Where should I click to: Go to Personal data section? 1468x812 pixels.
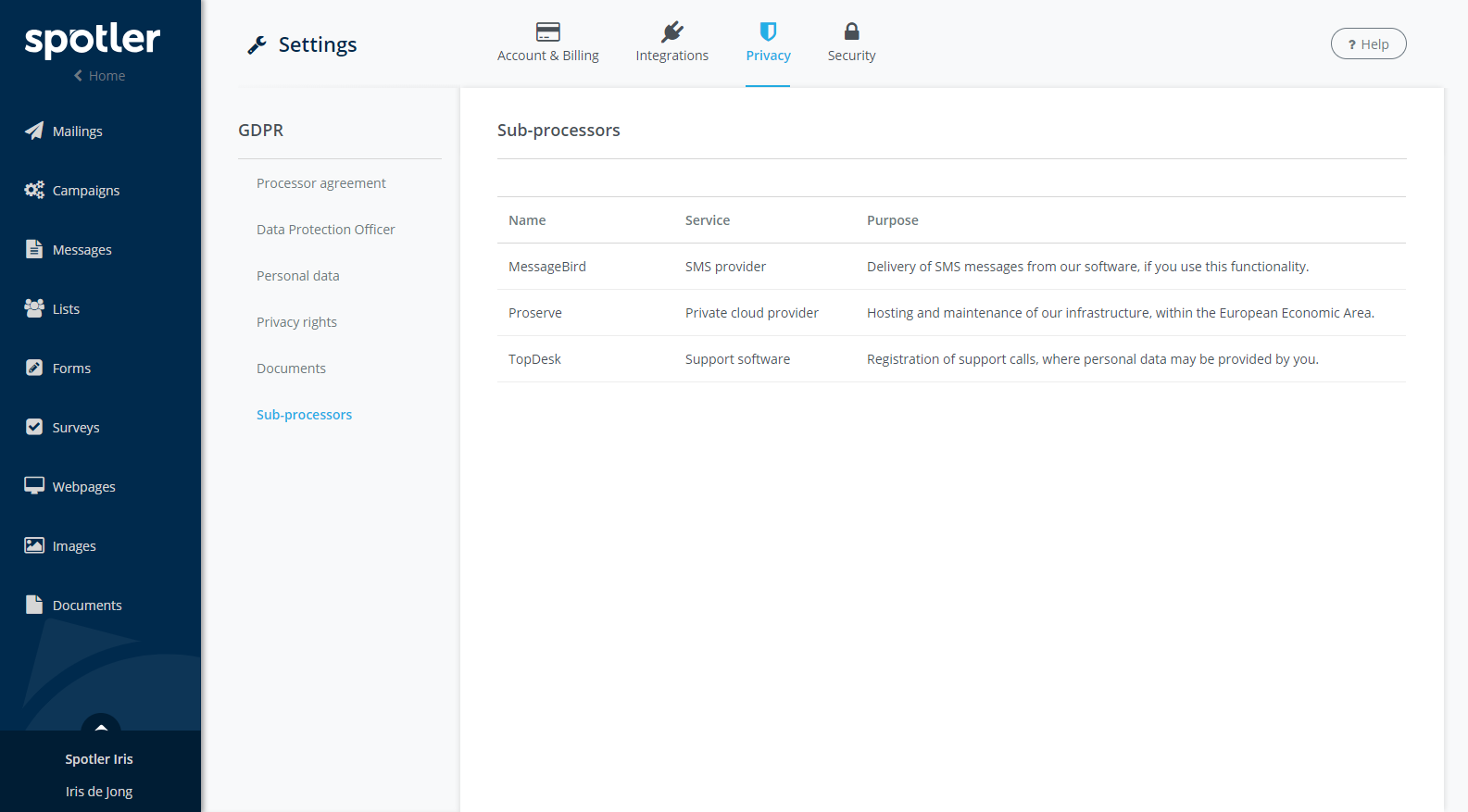(297, 276)
